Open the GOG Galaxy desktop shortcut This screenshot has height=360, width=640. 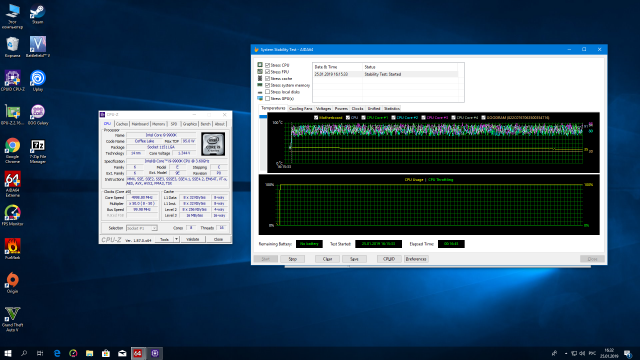pos(38,114)
